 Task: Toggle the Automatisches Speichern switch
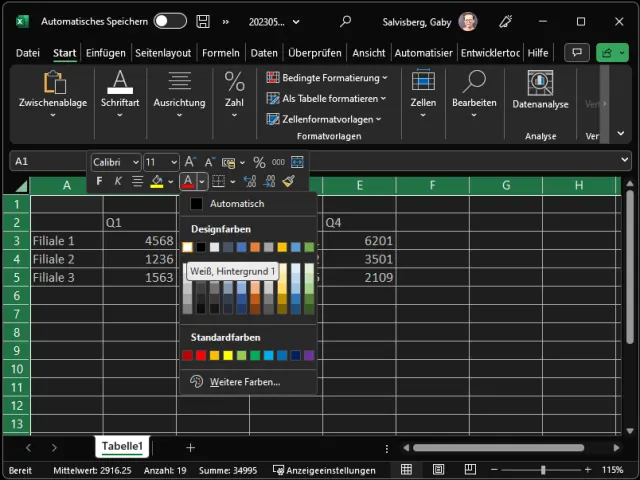click(x=169, y=21)
